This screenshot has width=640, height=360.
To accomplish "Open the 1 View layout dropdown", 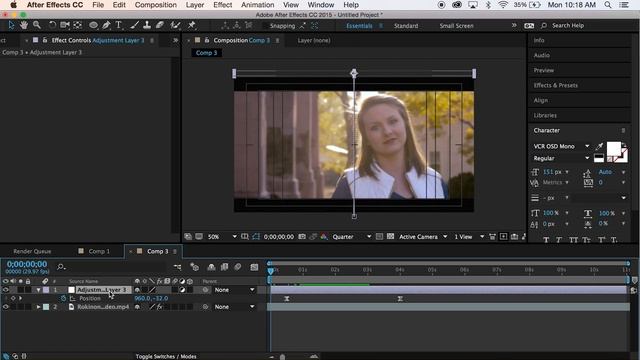I will tap(469, 237).
